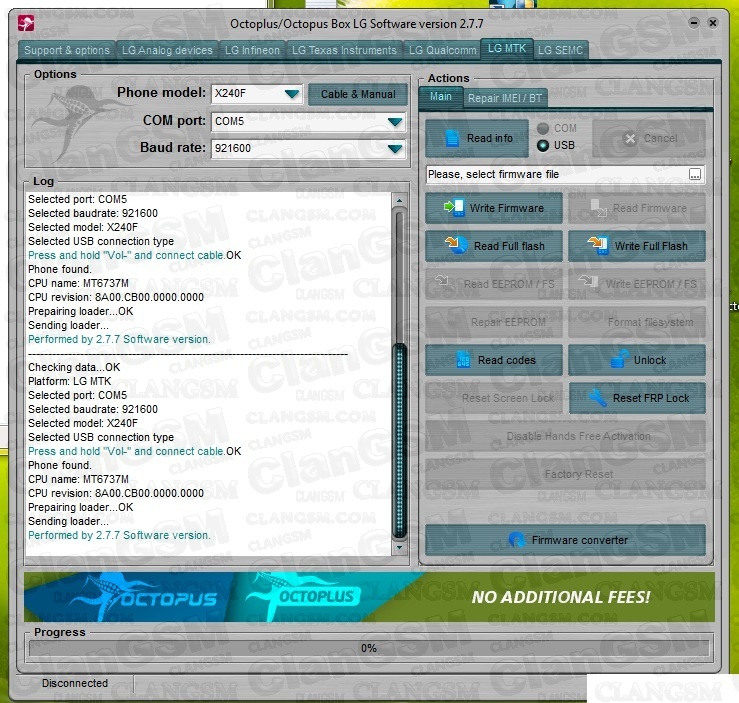
Task: Click the Write Firmware arrow icon
Action: coord(454,208)
